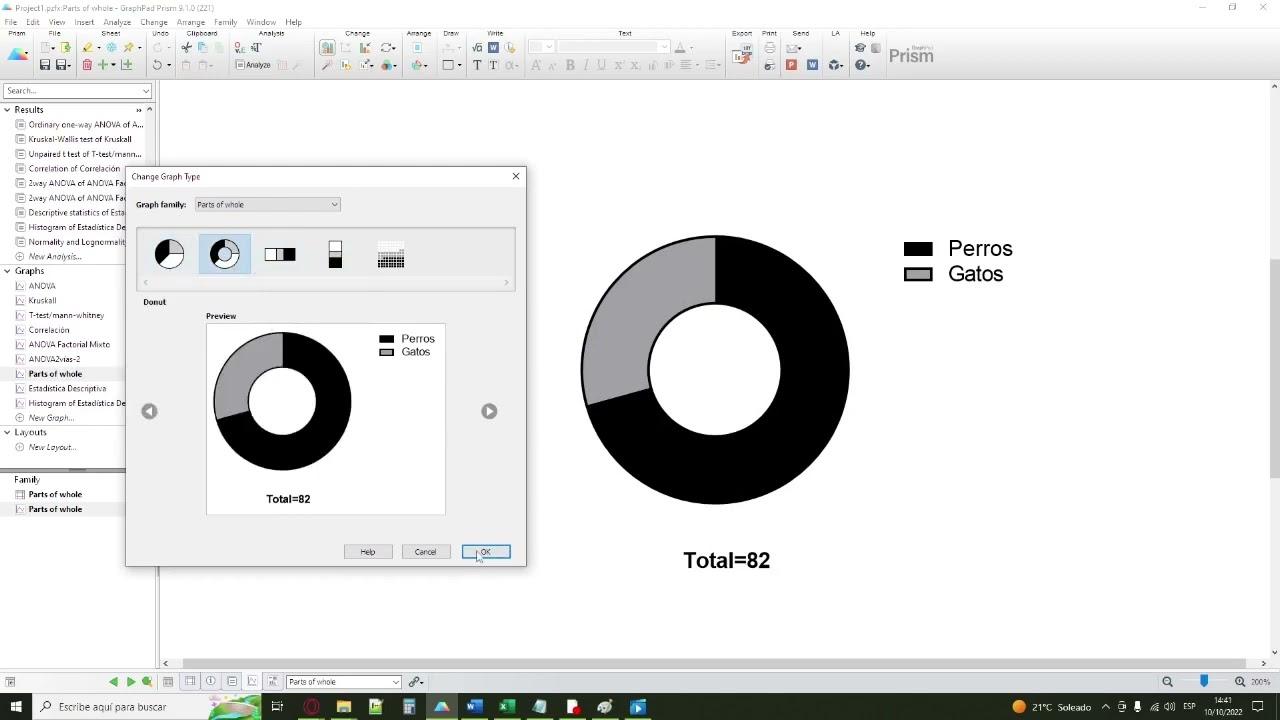Click the OK button in dialog
1280x720 pixels.
(486, 552)
